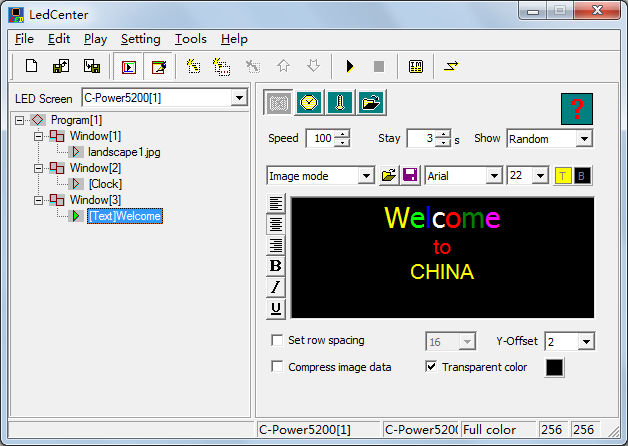The width and height of the screenshot is (628, 446).
Task: Open the Tools menu
Action: [191, 39]
